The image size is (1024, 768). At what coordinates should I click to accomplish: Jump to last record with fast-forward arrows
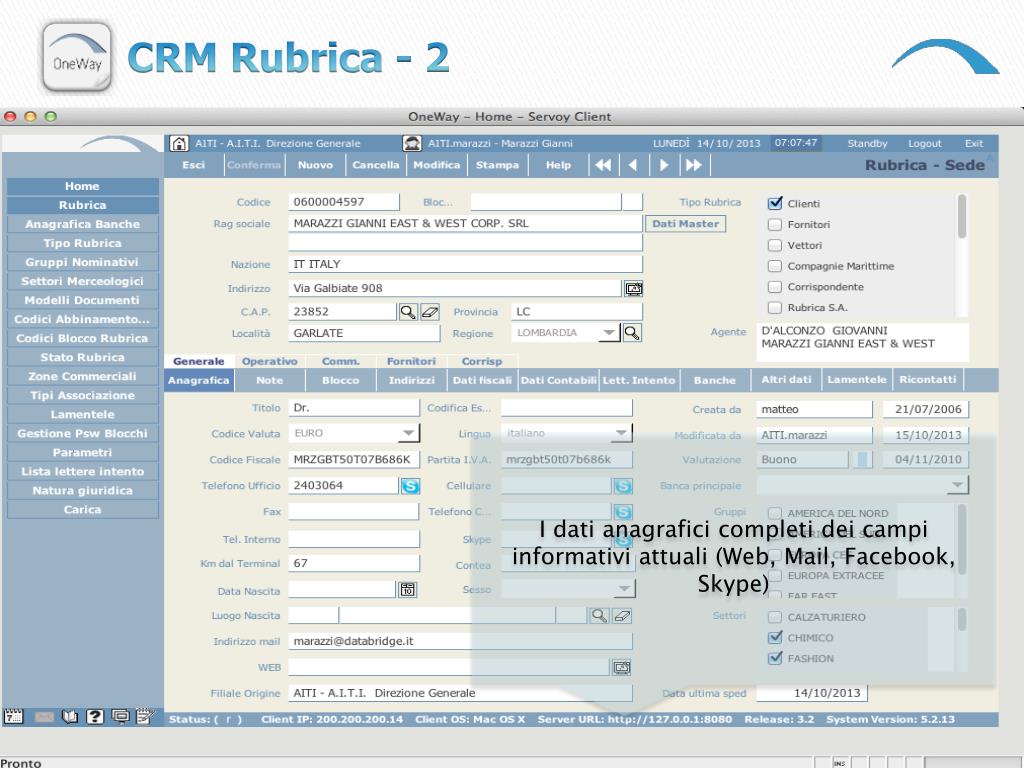(694, 165)
